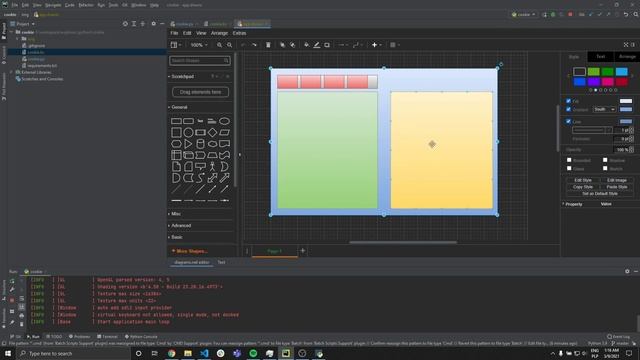
Task: Delete selection with the trash icon
Action: point(268,45)
